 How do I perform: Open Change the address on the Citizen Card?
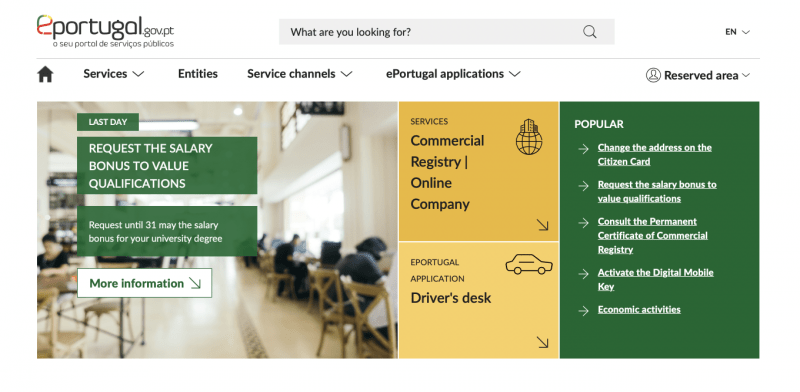(655, 154)
